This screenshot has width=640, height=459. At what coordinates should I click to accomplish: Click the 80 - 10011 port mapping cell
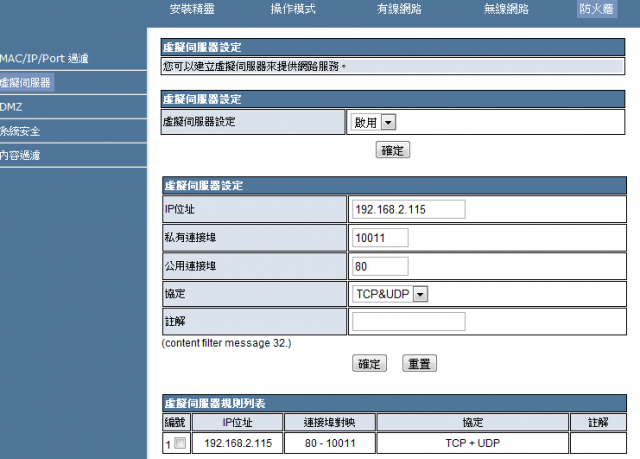pos(330,443)
